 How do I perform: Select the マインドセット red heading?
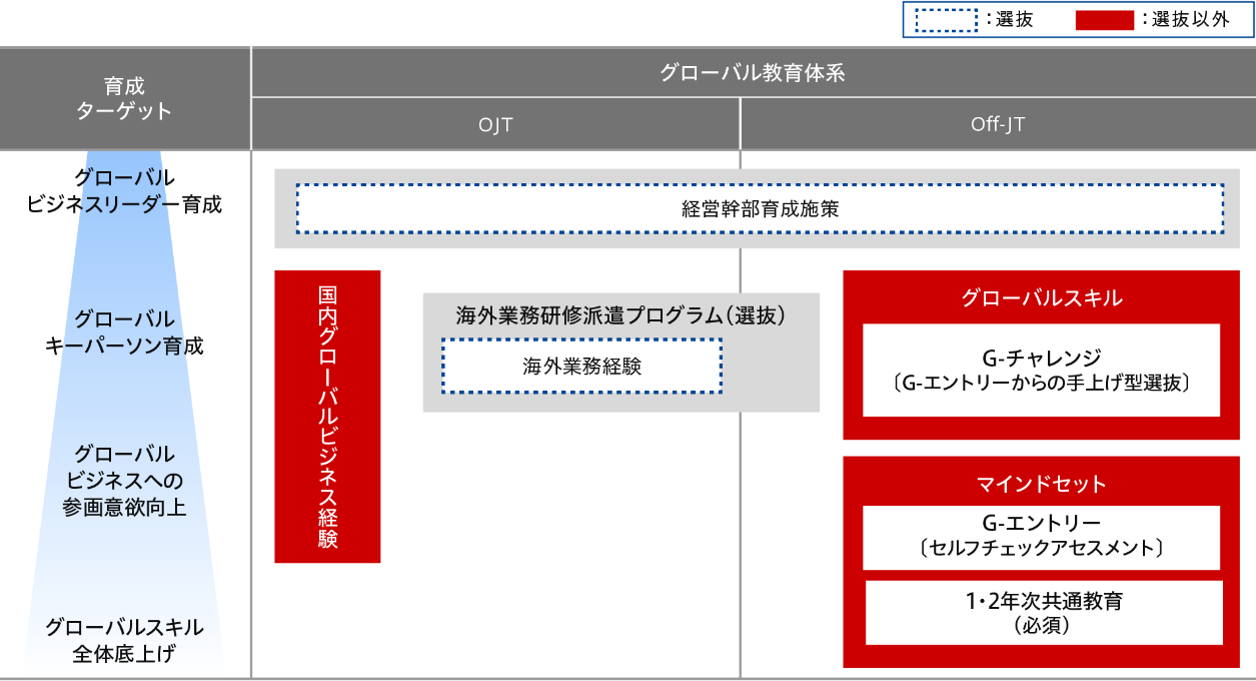click(1041, 484)
